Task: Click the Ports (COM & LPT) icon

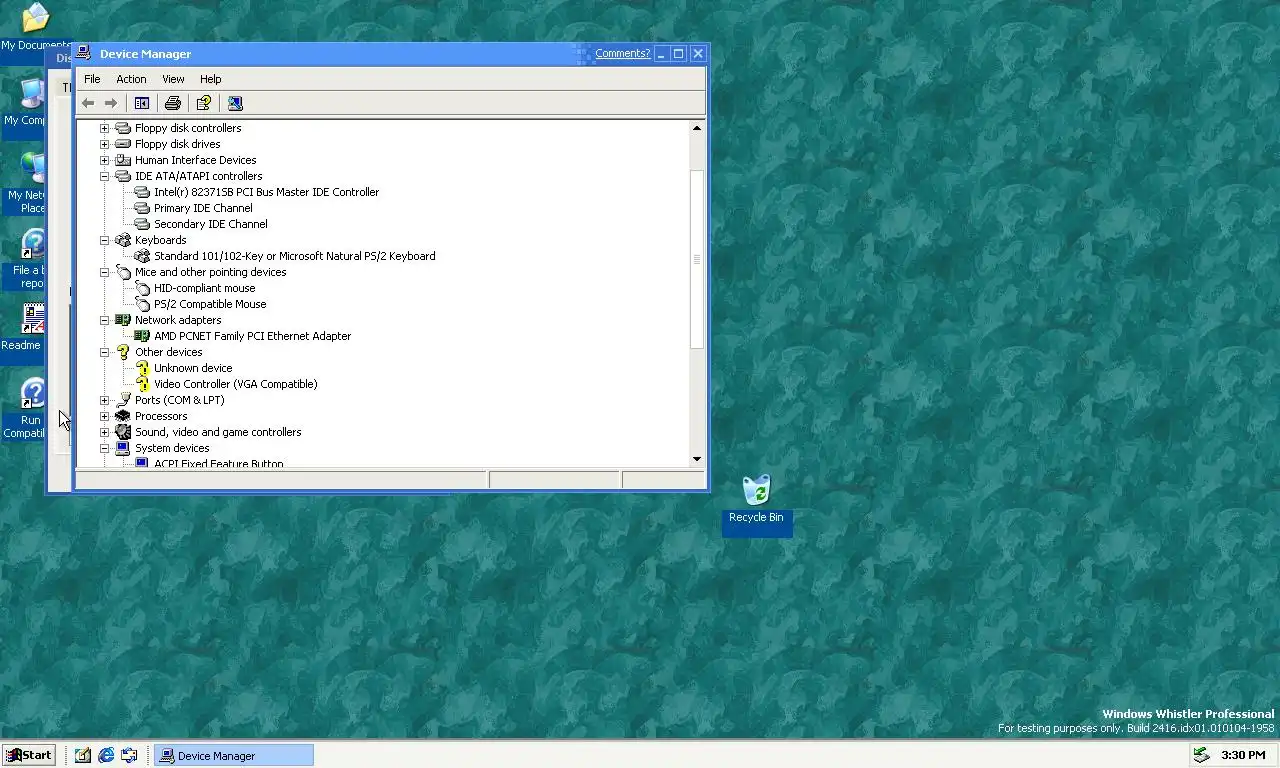Action: (x=123, y=400)
